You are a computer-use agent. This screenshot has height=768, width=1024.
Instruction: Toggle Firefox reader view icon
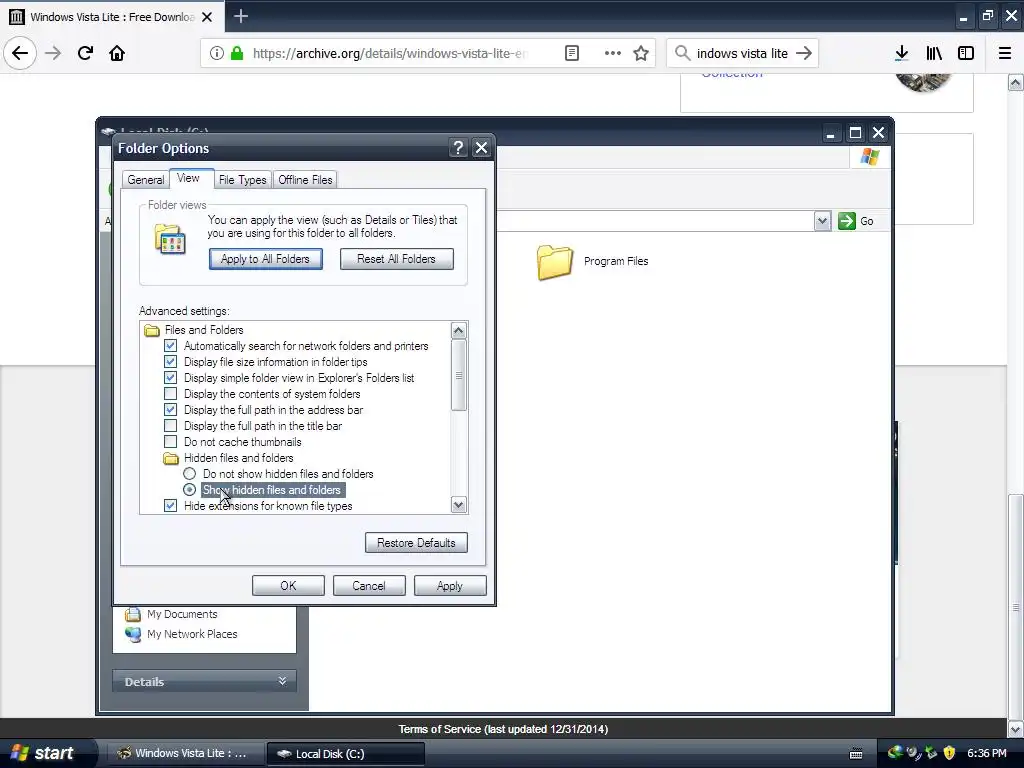tap(571, 53)
